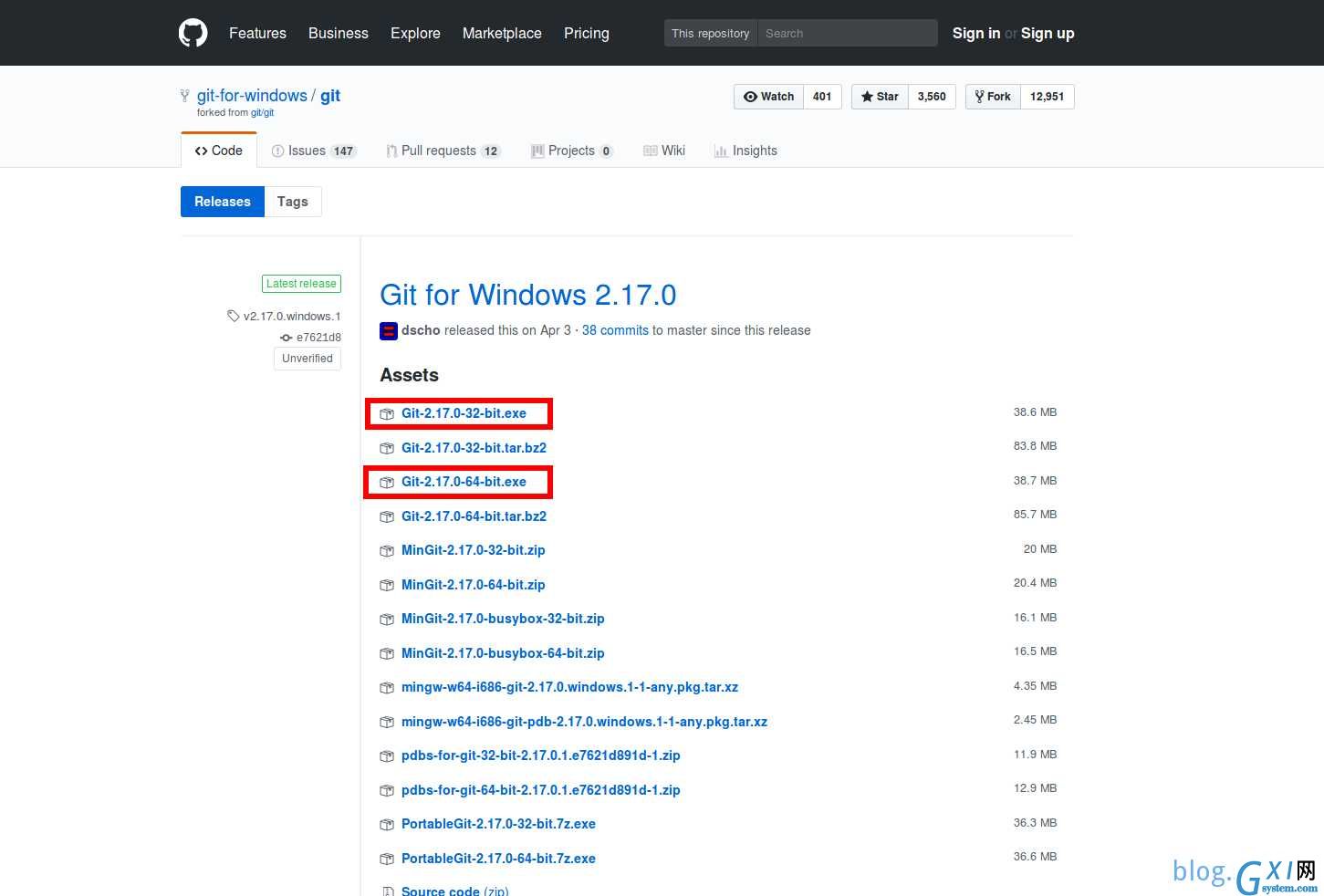This screenshot has width=1324, height=896.
Task: Switch to the Code tab
Action: pos(219,151)
